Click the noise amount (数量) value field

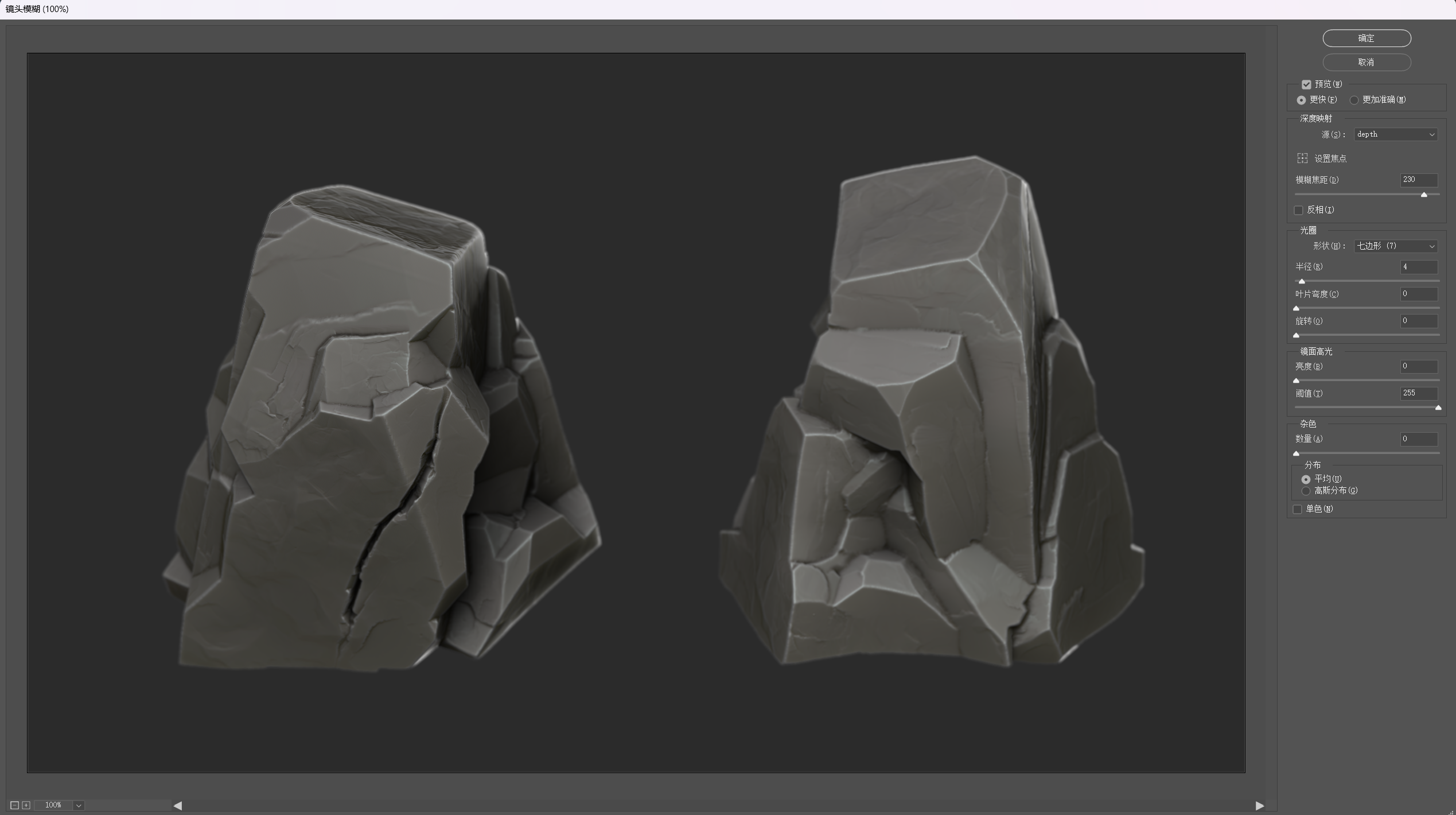tap(1418, 439)
